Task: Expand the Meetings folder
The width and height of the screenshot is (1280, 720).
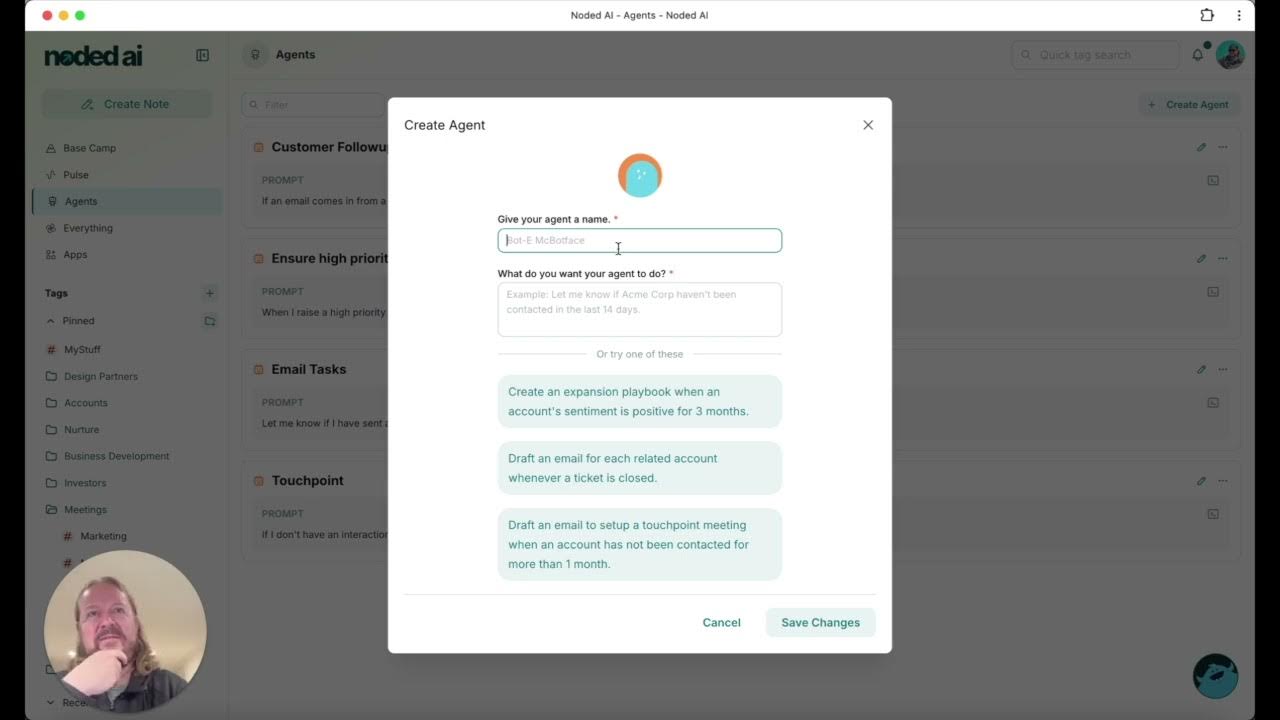Action: click(85, 510)
